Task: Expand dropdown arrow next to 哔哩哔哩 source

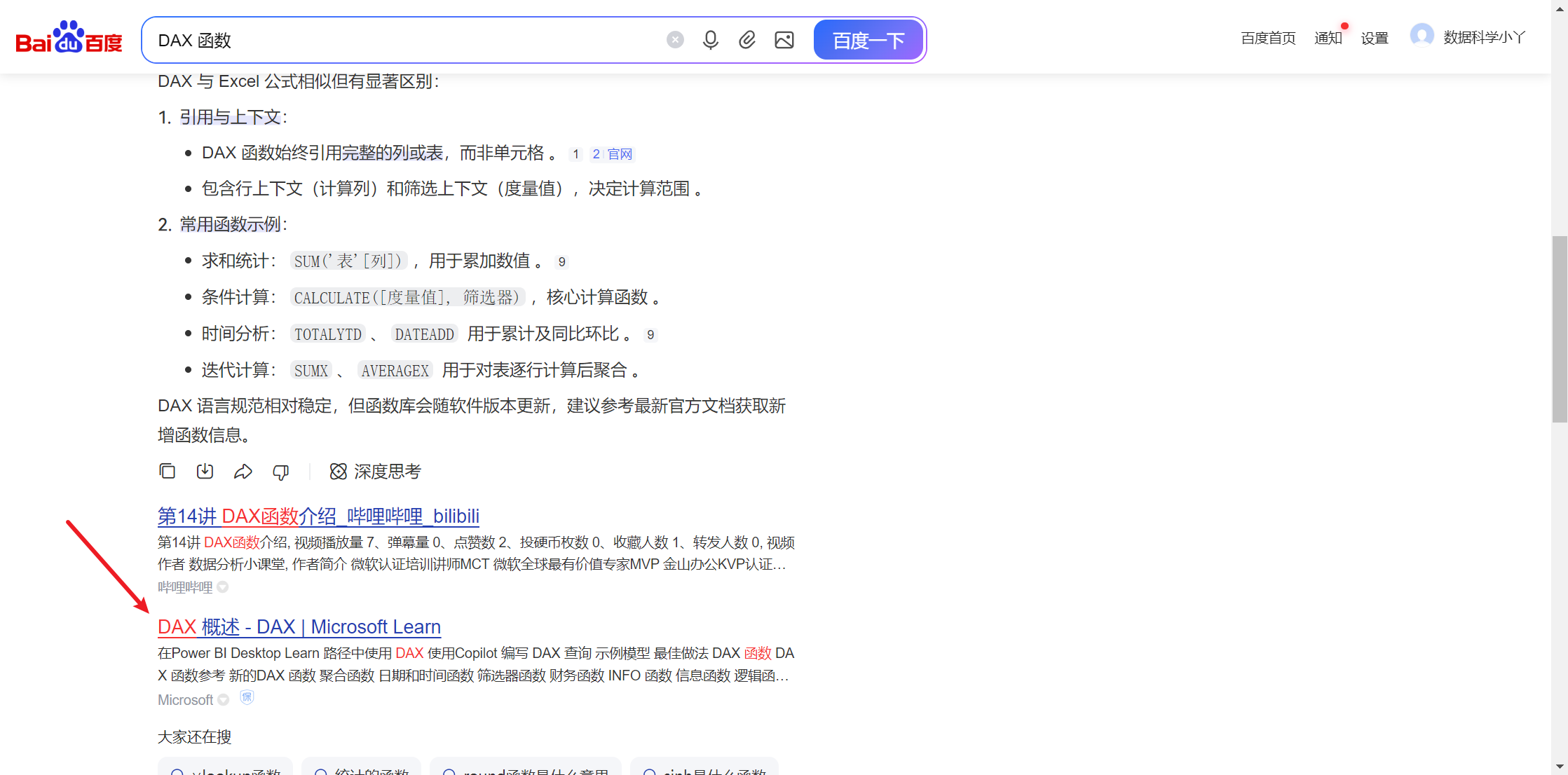Action: tap(223, 587)
